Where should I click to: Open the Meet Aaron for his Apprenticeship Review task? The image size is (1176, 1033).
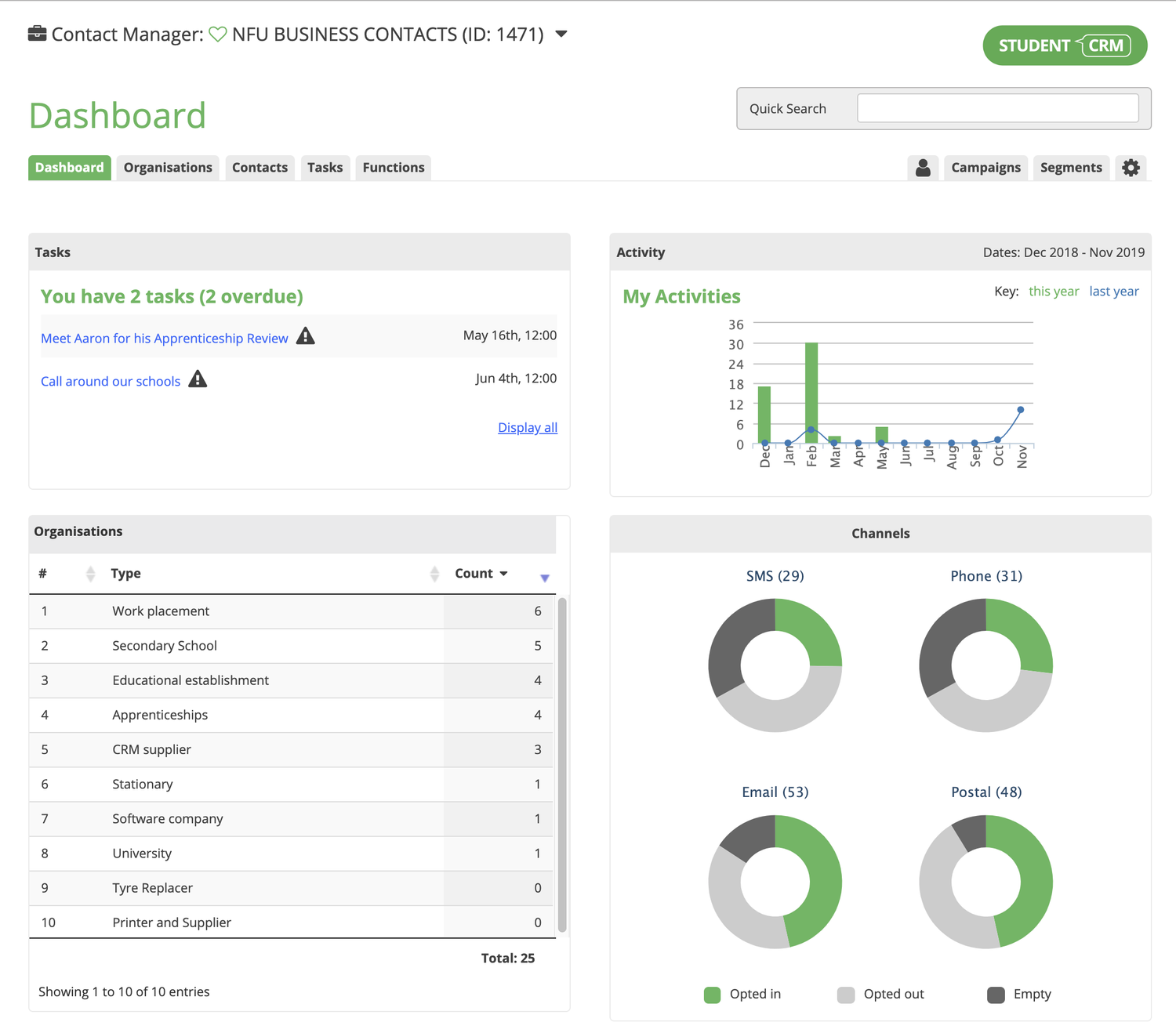[x=164, y=338]
